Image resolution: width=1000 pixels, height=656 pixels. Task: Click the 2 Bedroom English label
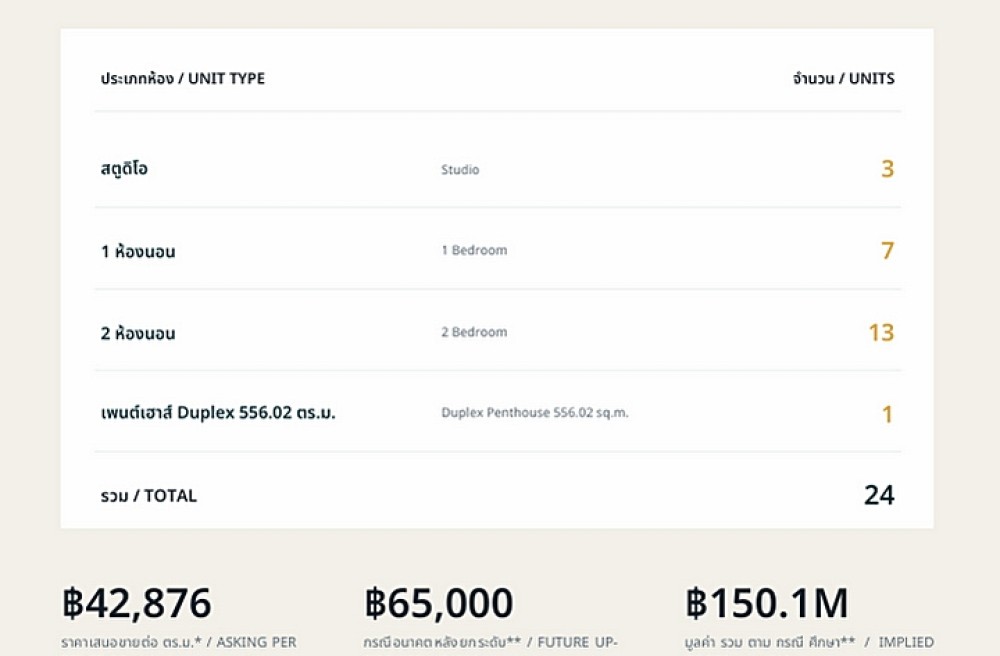(474, 332)
